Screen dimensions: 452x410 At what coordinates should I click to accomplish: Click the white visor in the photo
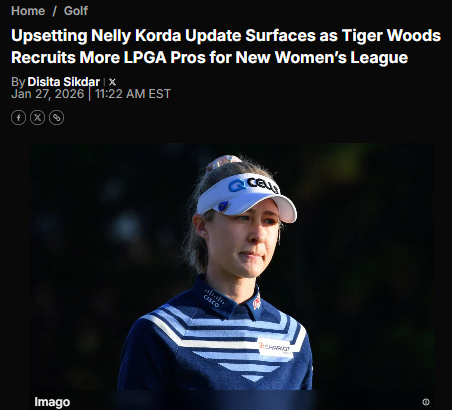tap(247, 197)
